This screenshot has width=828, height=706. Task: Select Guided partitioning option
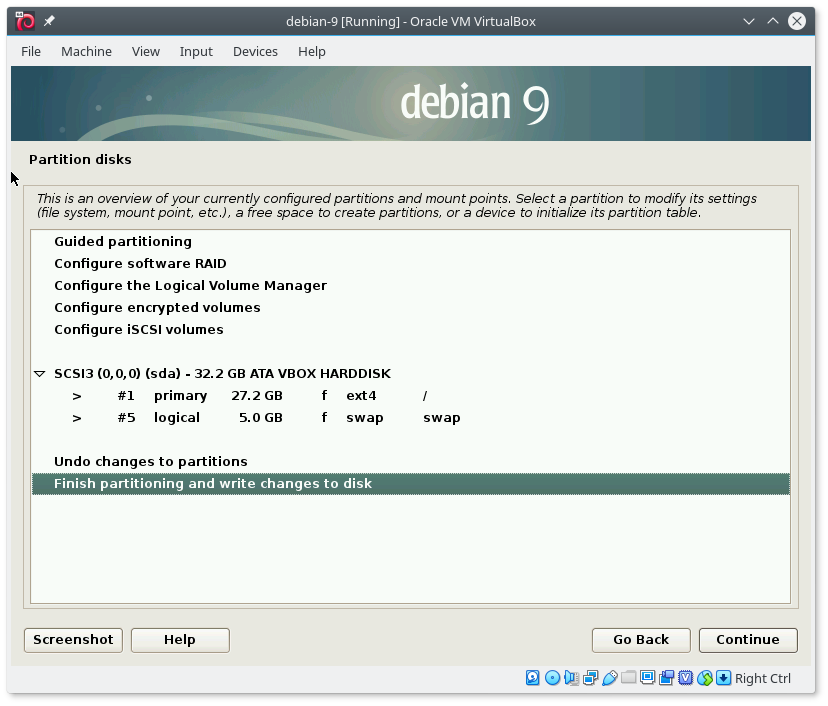pyautogui.click(x=122, y=242)
